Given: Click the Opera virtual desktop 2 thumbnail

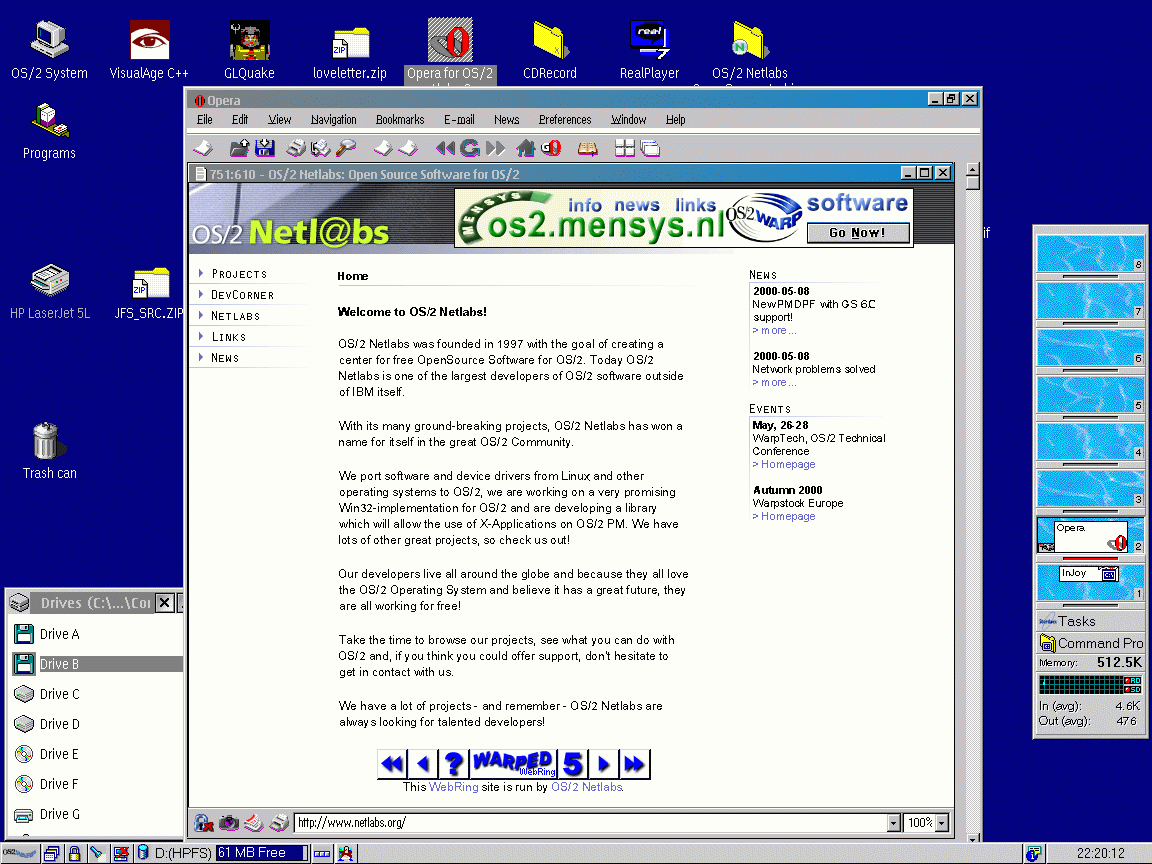Looking at the screenshot, I should 1090,536.
